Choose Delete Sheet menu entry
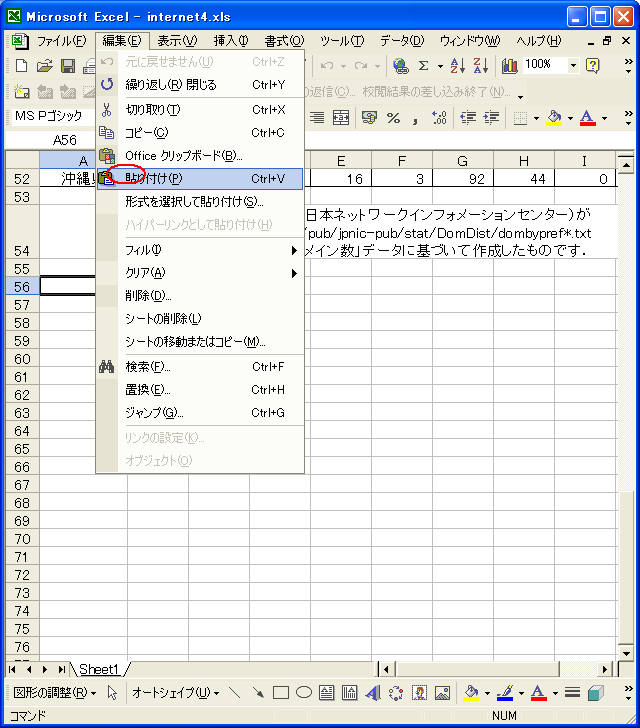The width and height of the screenshot is (640, 728). tap(200, 318)
